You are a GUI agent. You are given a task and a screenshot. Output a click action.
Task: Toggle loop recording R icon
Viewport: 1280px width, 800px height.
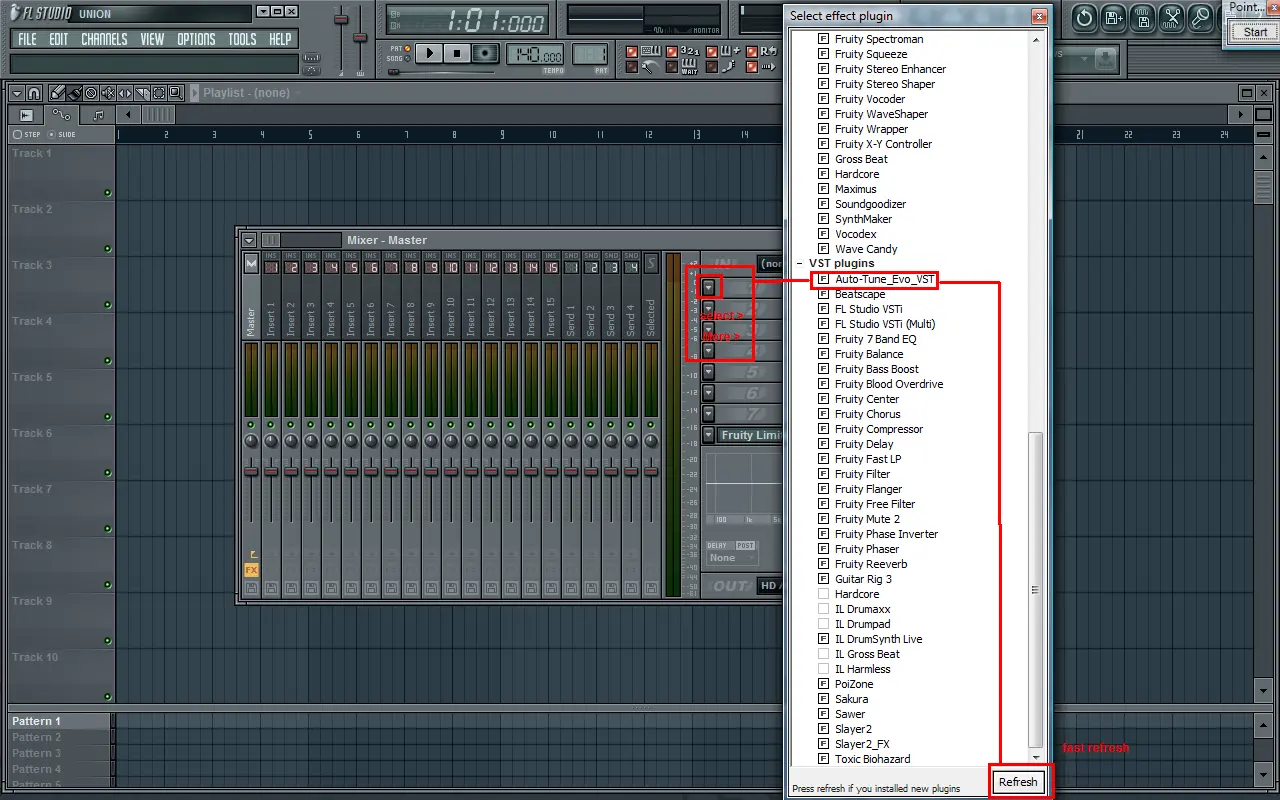769,51
